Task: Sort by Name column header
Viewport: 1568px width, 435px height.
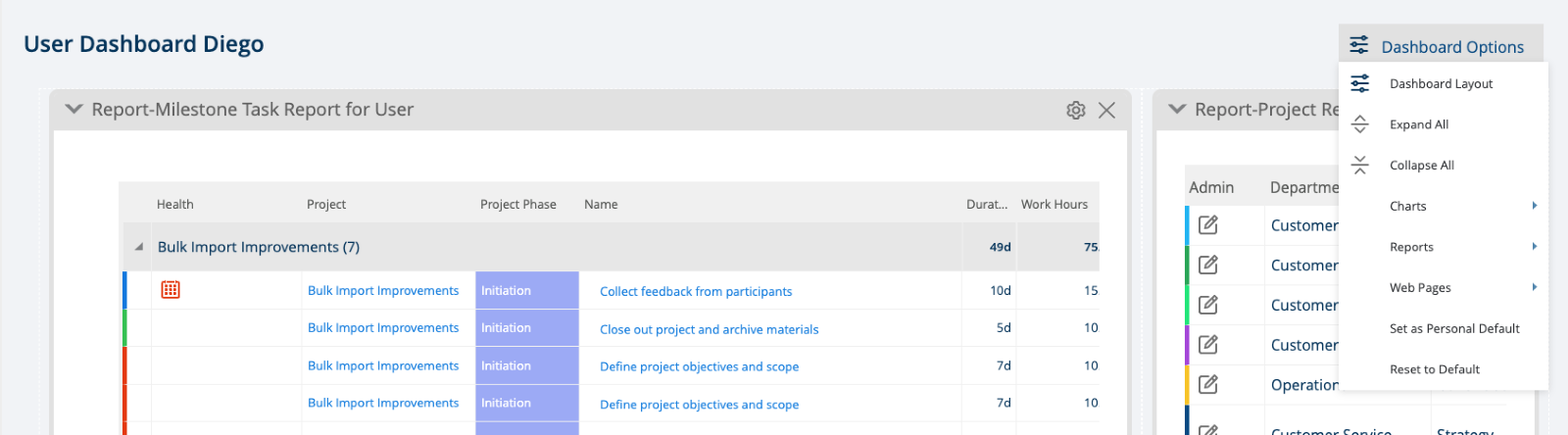Action: coord(601,205)
